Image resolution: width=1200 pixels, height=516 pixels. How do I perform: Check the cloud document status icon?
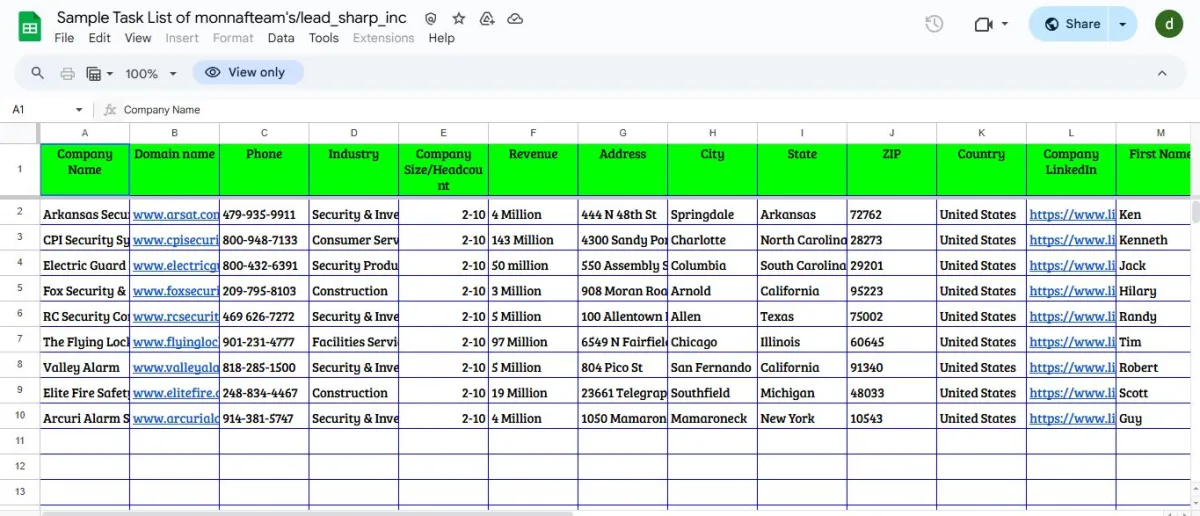(x=515, y=18)
